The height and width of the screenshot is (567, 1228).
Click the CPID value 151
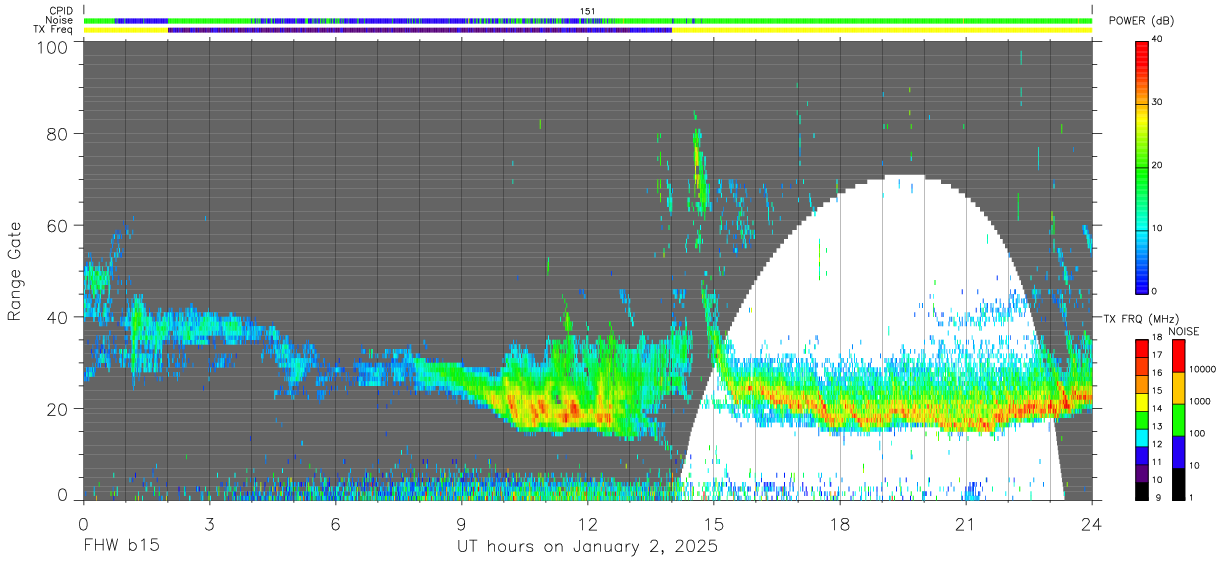coord(588,11)
